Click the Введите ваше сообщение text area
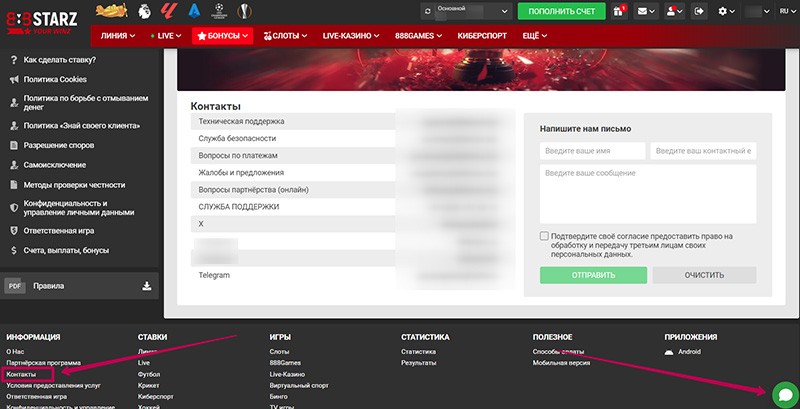The width and height of the screenshot is (800, 409). 647,194
